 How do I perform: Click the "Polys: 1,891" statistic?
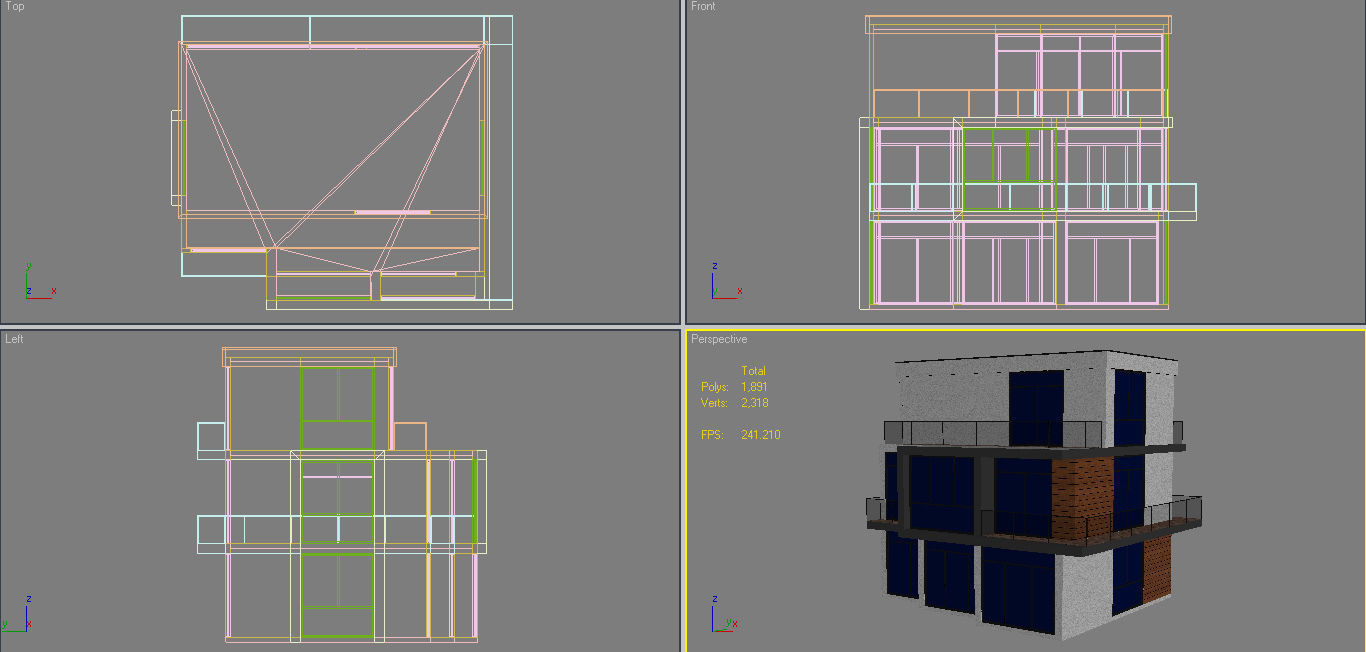[734, 387]
